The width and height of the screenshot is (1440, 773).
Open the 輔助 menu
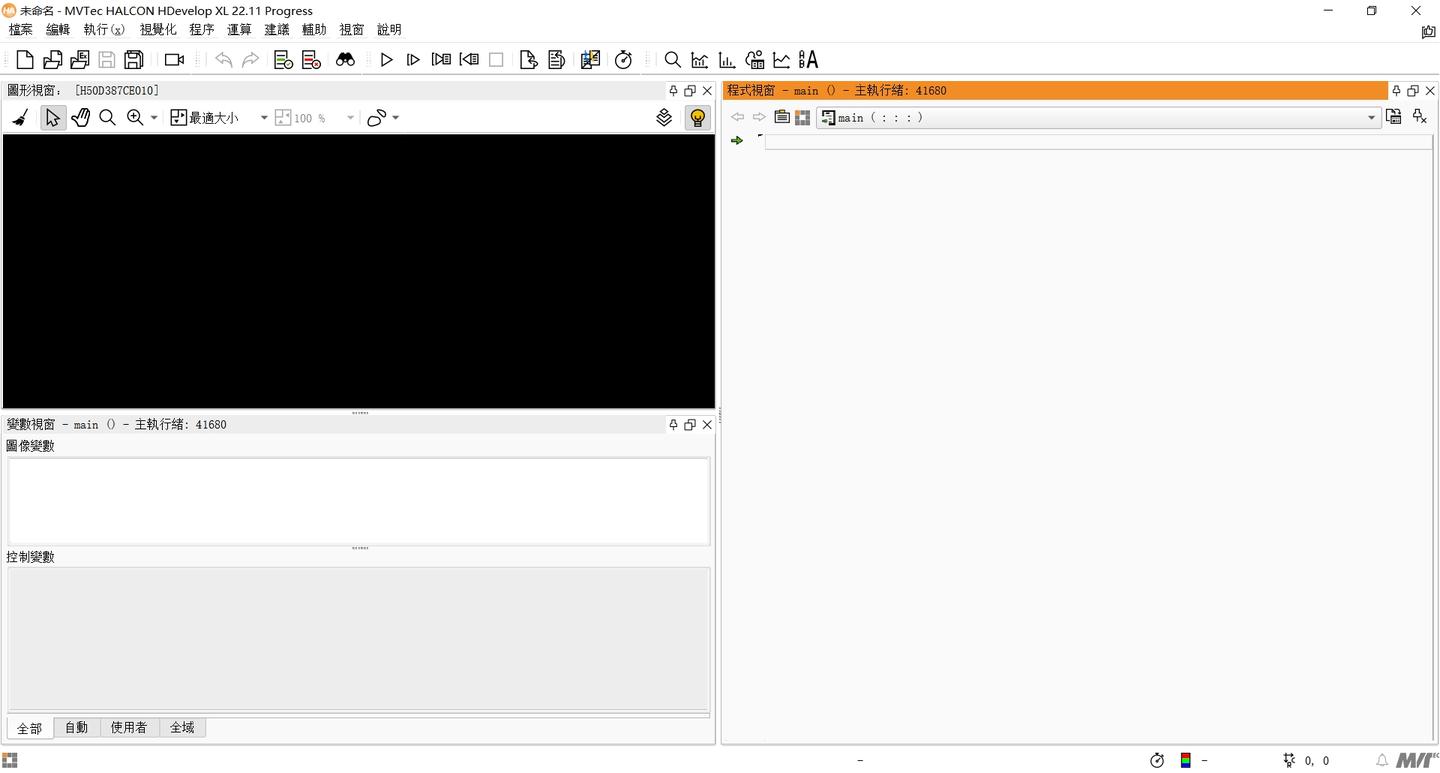(x=314, y=30)
